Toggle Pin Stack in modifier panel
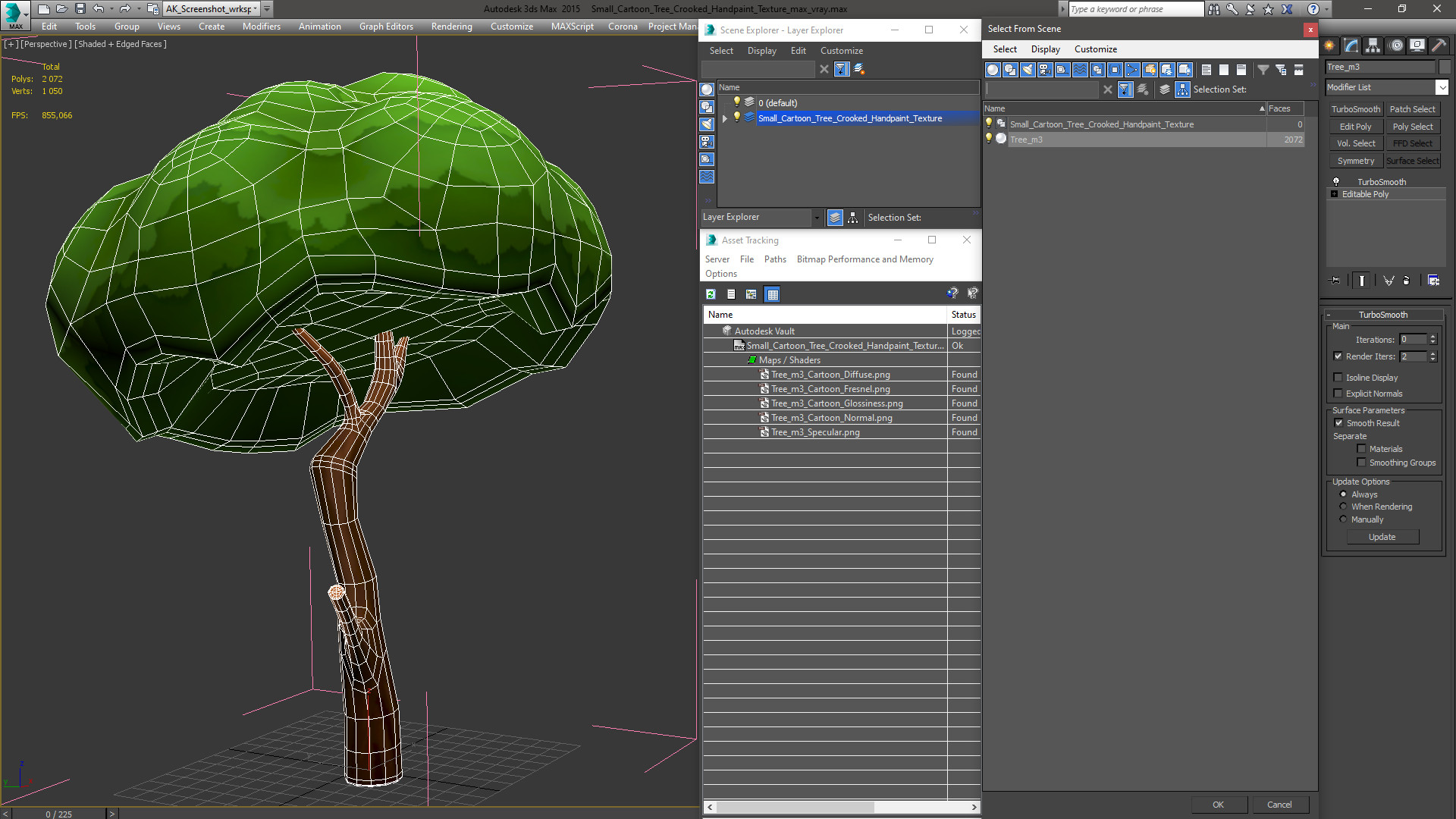The image size is (1456, 819). point(1335,281)
